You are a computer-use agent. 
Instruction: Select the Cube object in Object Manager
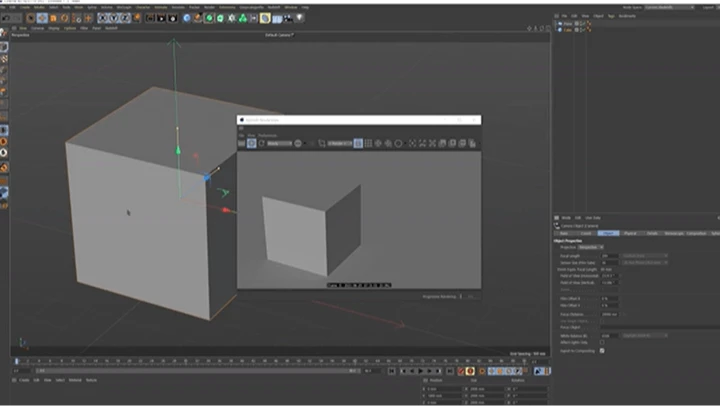[x=568, y=30]
